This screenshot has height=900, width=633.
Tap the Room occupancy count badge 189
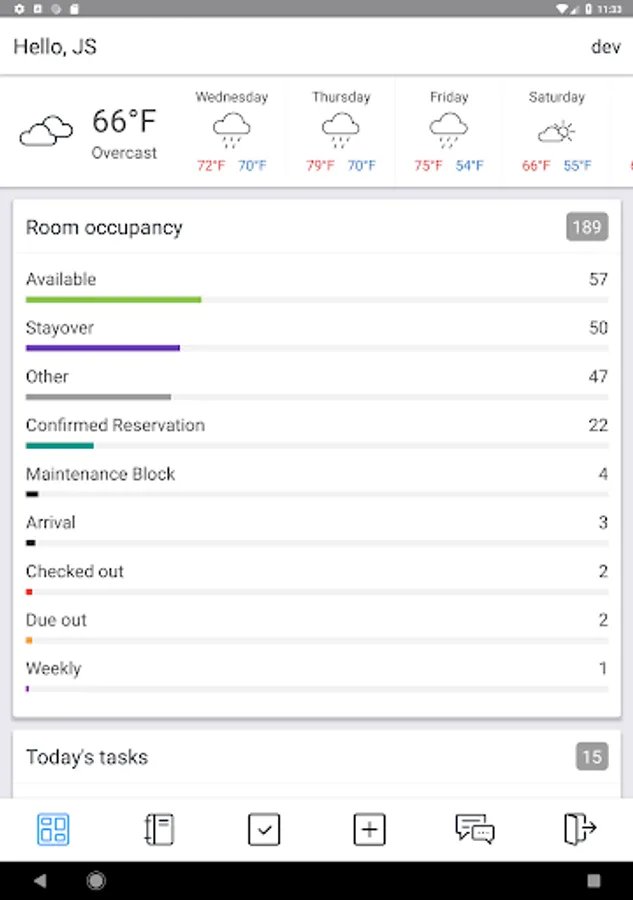coord(586,227)
